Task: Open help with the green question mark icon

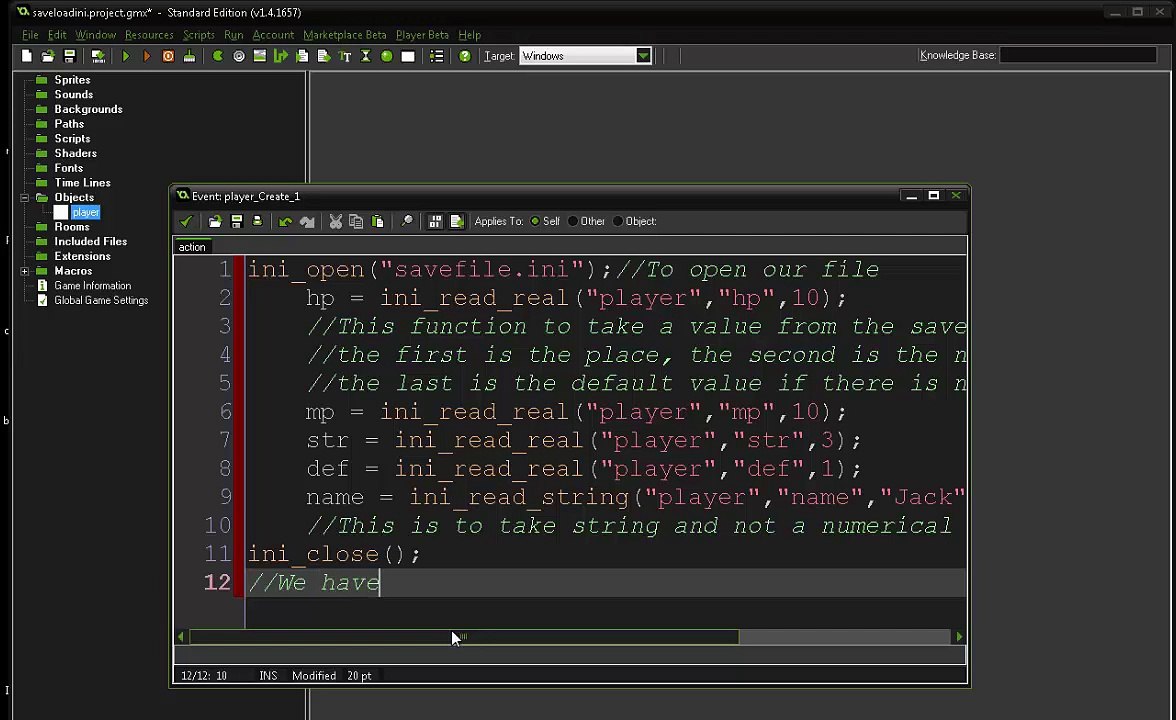Action: [x=465, y=56]
